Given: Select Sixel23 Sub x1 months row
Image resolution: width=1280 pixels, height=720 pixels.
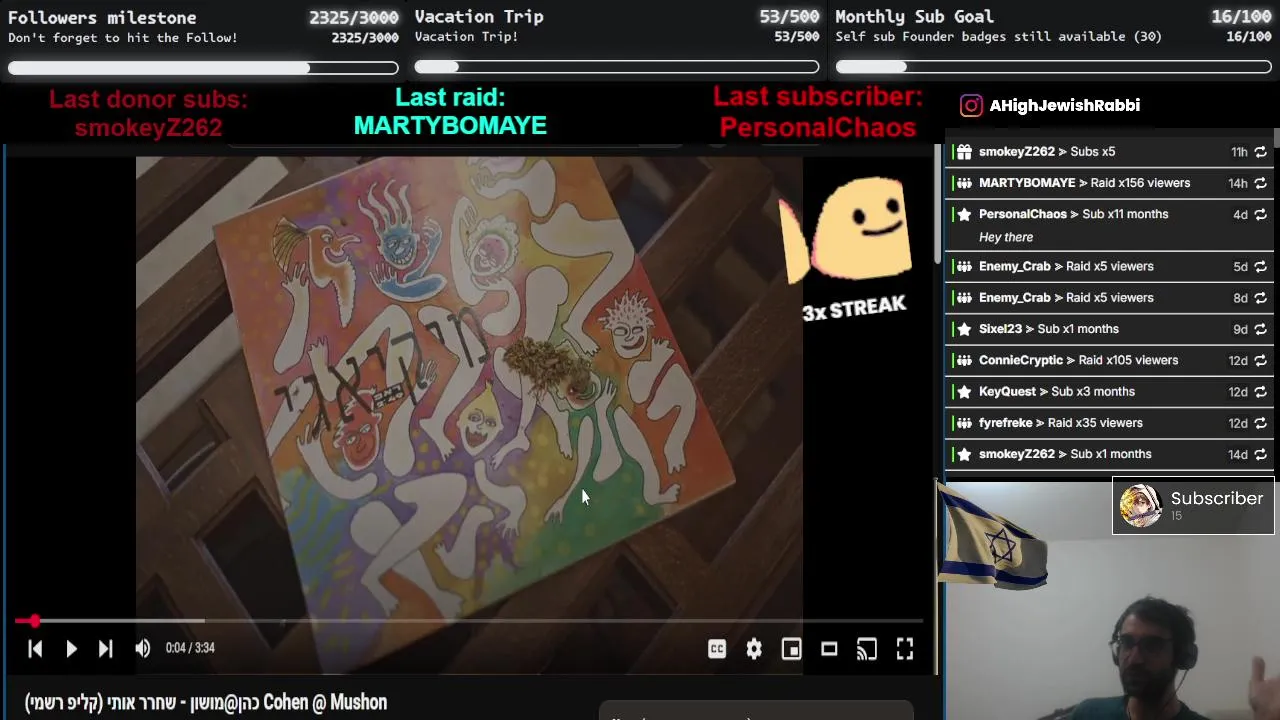Looking at the screenshot, I should point(1107,329).
